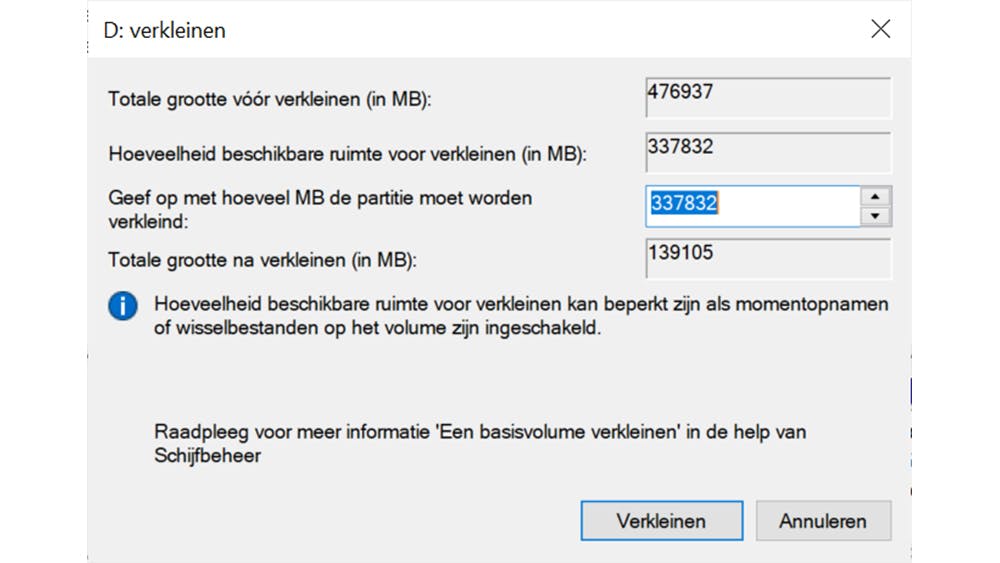The image size is (1000, 563).
Task: Decrease shrink amount with down arrow
Action: point(876,216)
